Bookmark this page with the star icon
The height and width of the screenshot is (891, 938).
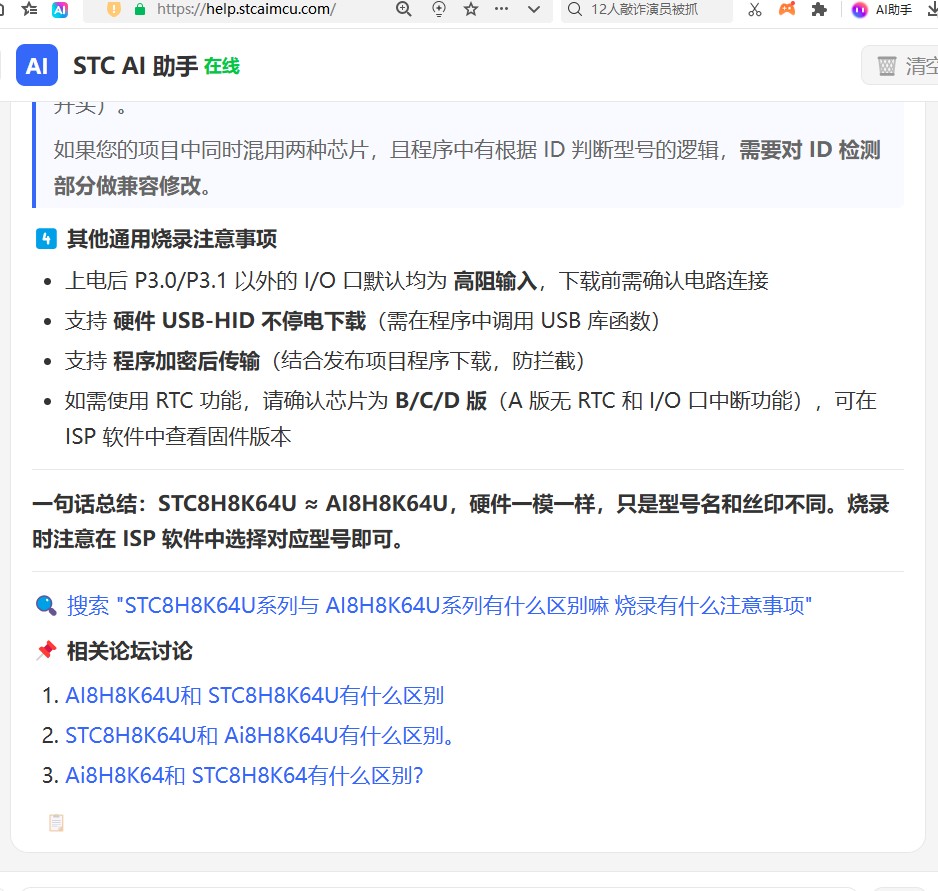coord(471,9)
